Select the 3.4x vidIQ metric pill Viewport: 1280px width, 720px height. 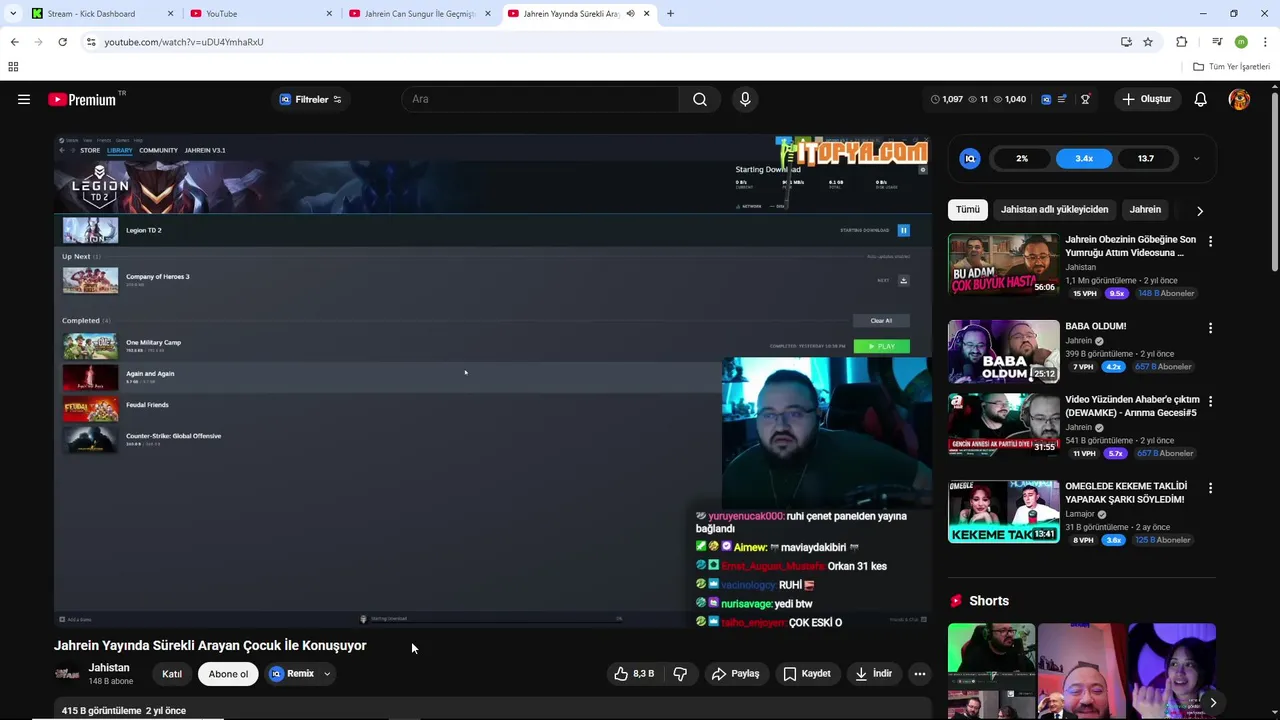[x=1084, y=158]
